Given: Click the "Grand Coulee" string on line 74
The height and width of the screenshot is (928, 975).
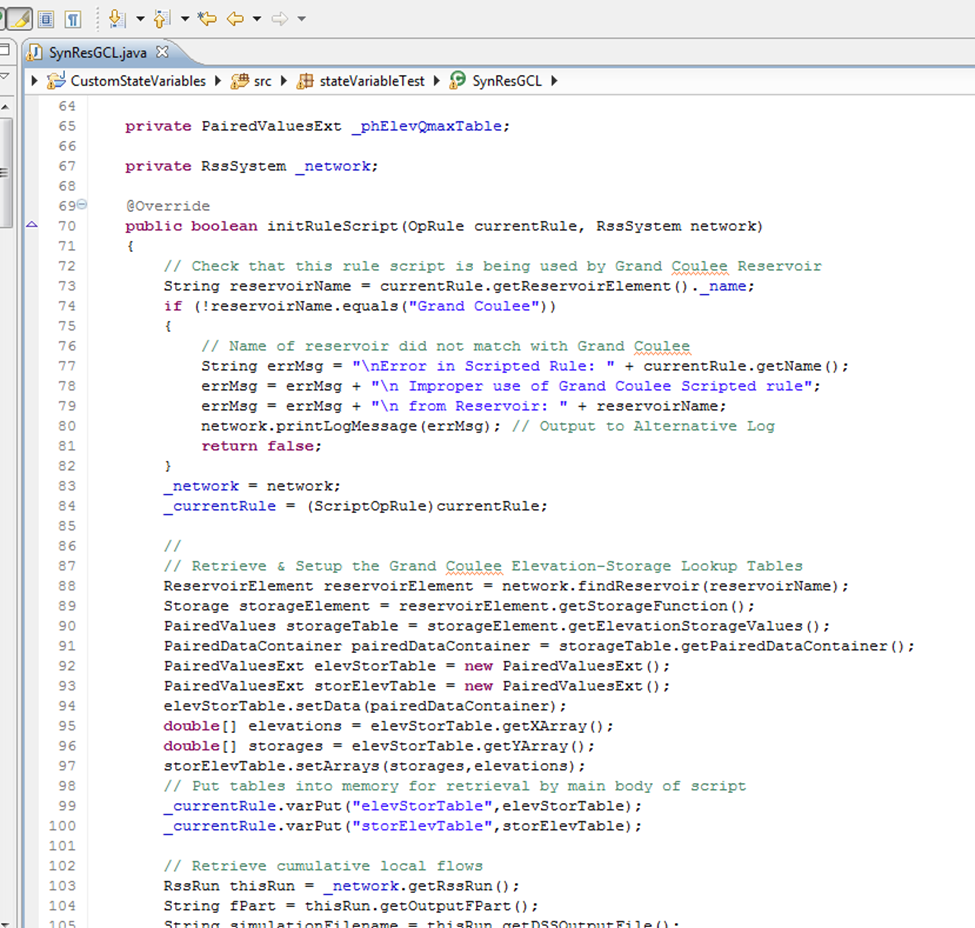Looking at the screenshot, I should 474,306.
